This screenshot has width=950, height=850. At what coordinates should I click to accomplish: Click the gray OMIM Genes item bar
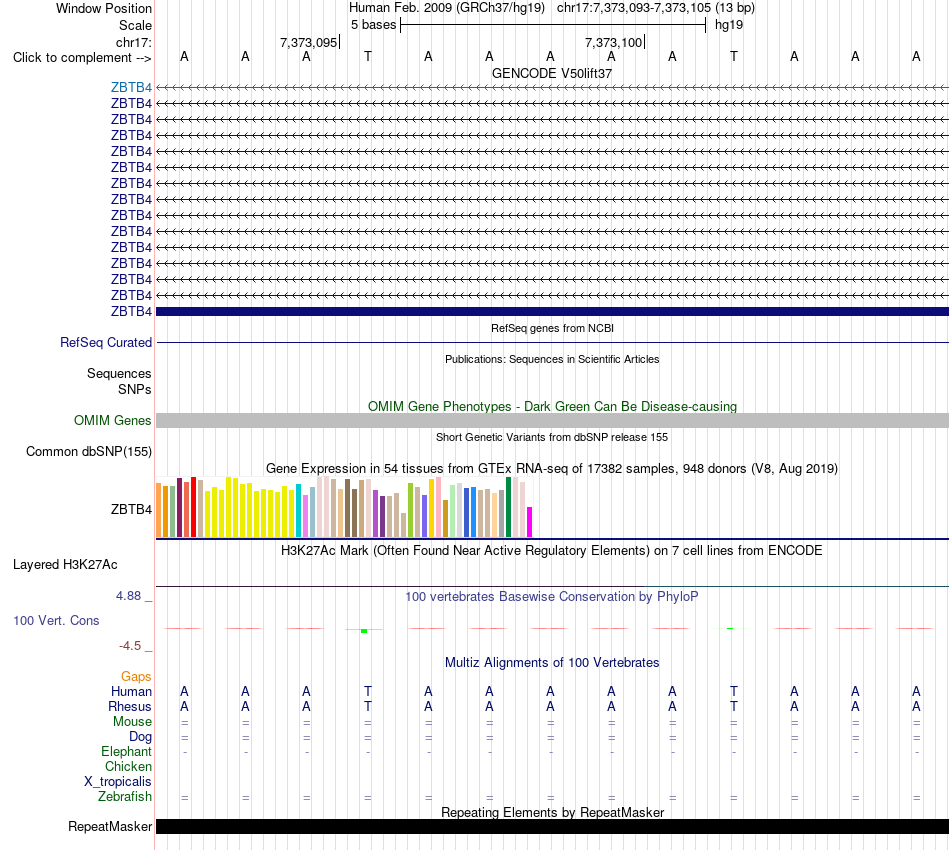click(552, 420)
